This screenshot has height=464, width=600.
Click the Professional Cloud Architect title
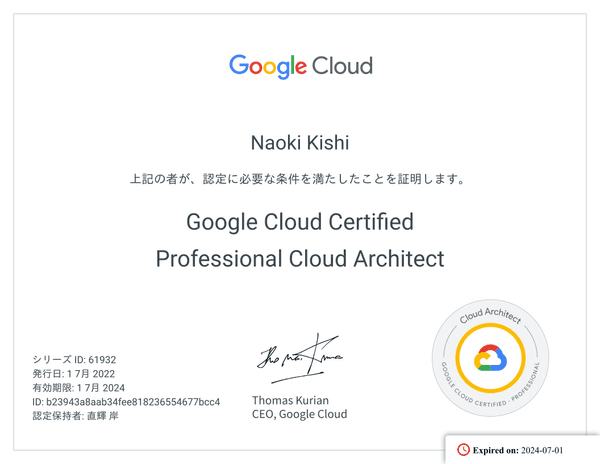[x=300, y=259]
